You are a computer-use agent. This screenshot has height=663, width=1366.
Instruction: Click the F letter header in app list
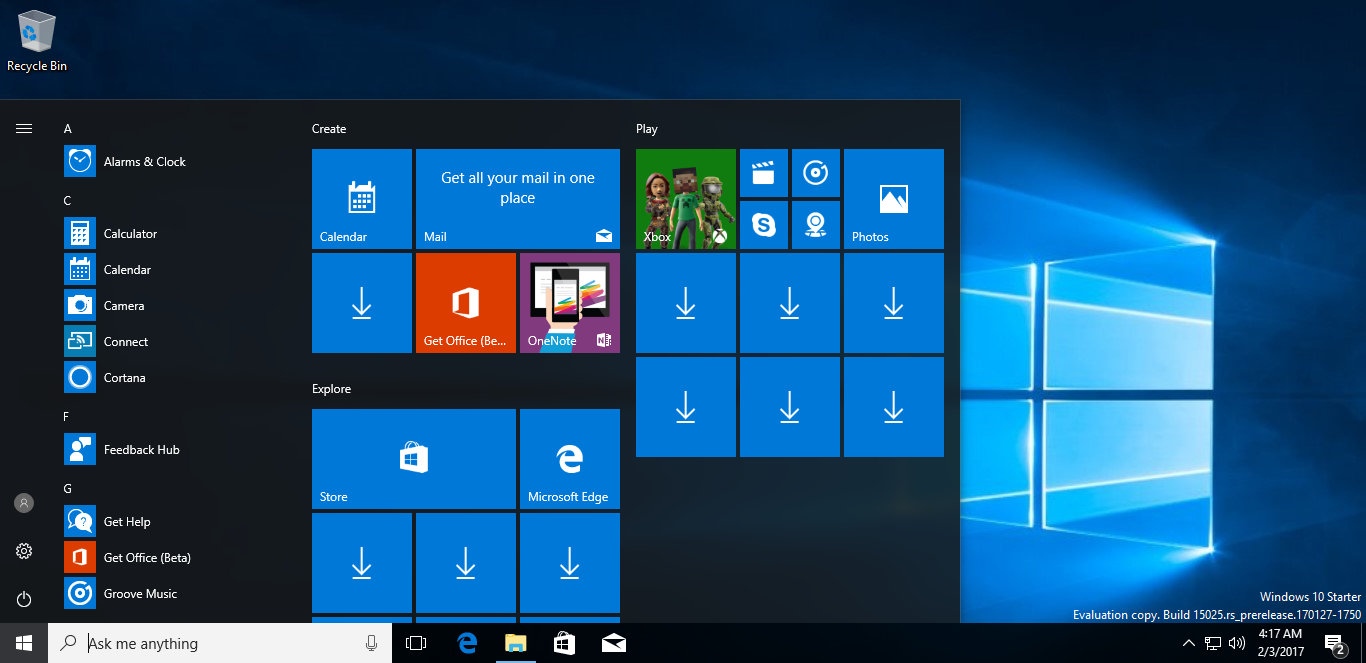click(68, 417)
